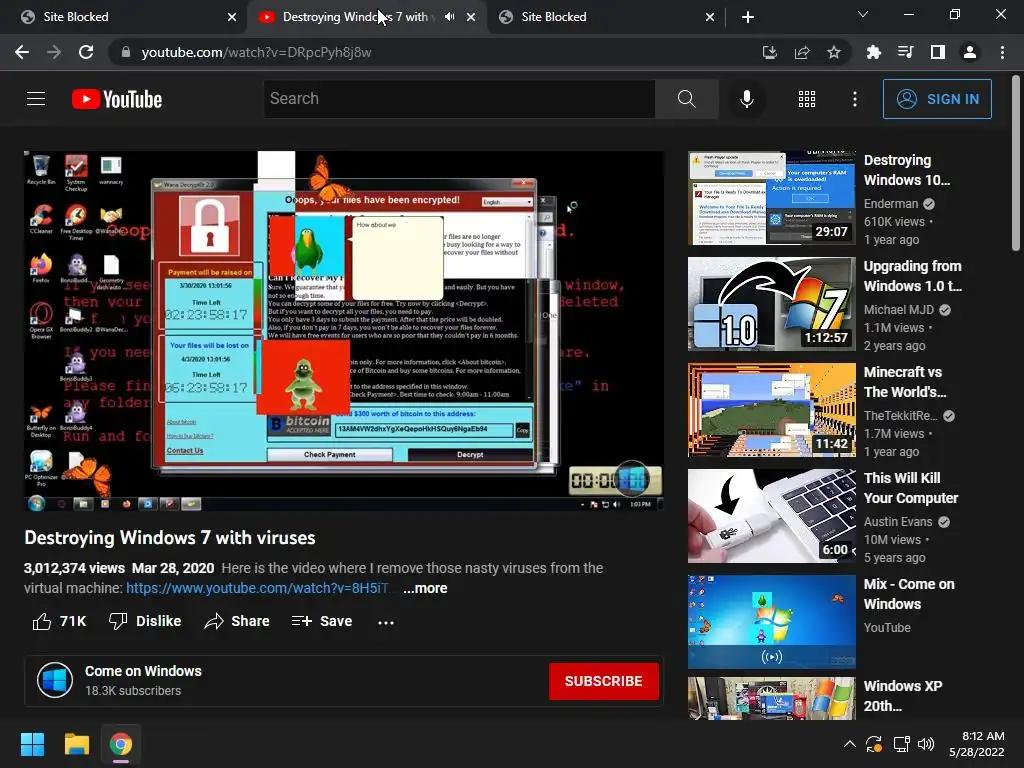Focus the YouTube Search field

tap(459, 99)
